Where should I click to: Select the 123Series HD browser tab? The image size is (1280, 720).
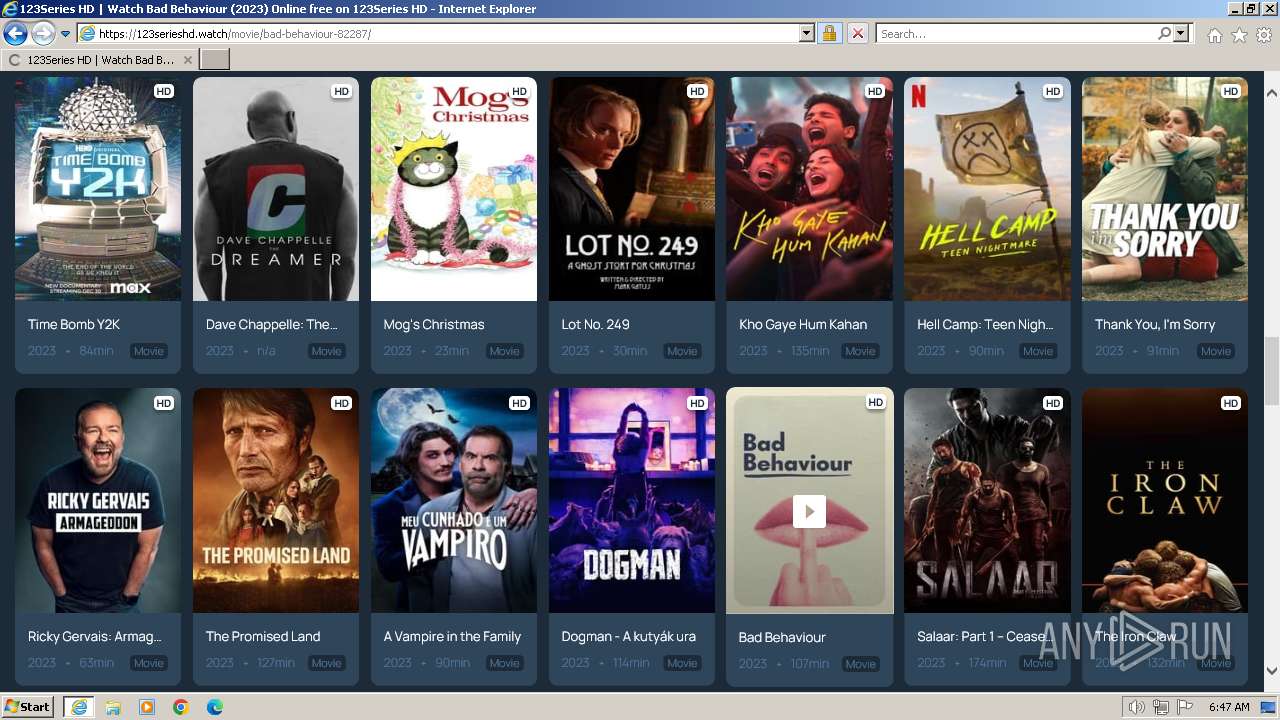tap(99, 60)
